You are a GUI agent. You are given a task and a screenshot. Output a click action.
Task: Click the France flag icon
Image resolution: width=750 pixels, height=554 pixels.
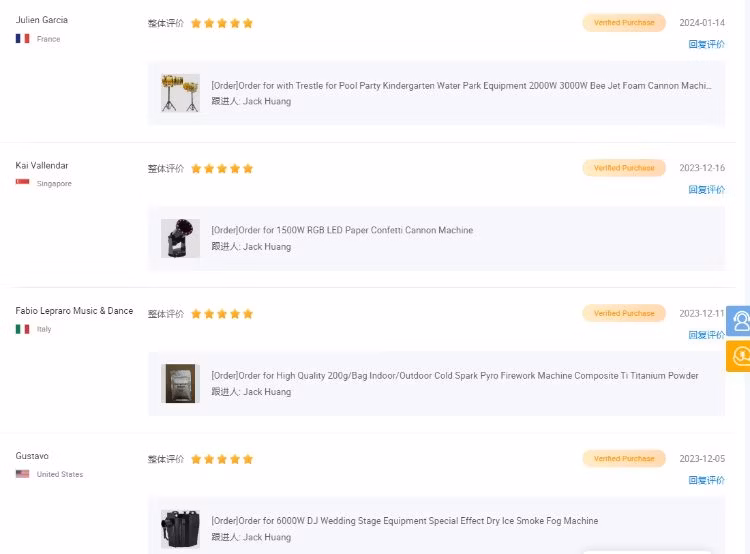pos(22,39)
